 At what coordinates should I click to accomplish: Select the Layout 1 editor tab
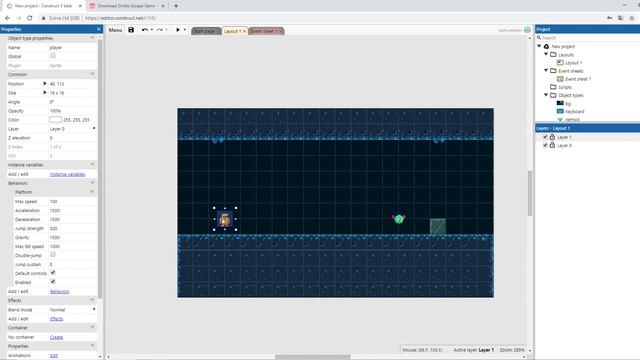coord(235,31)
